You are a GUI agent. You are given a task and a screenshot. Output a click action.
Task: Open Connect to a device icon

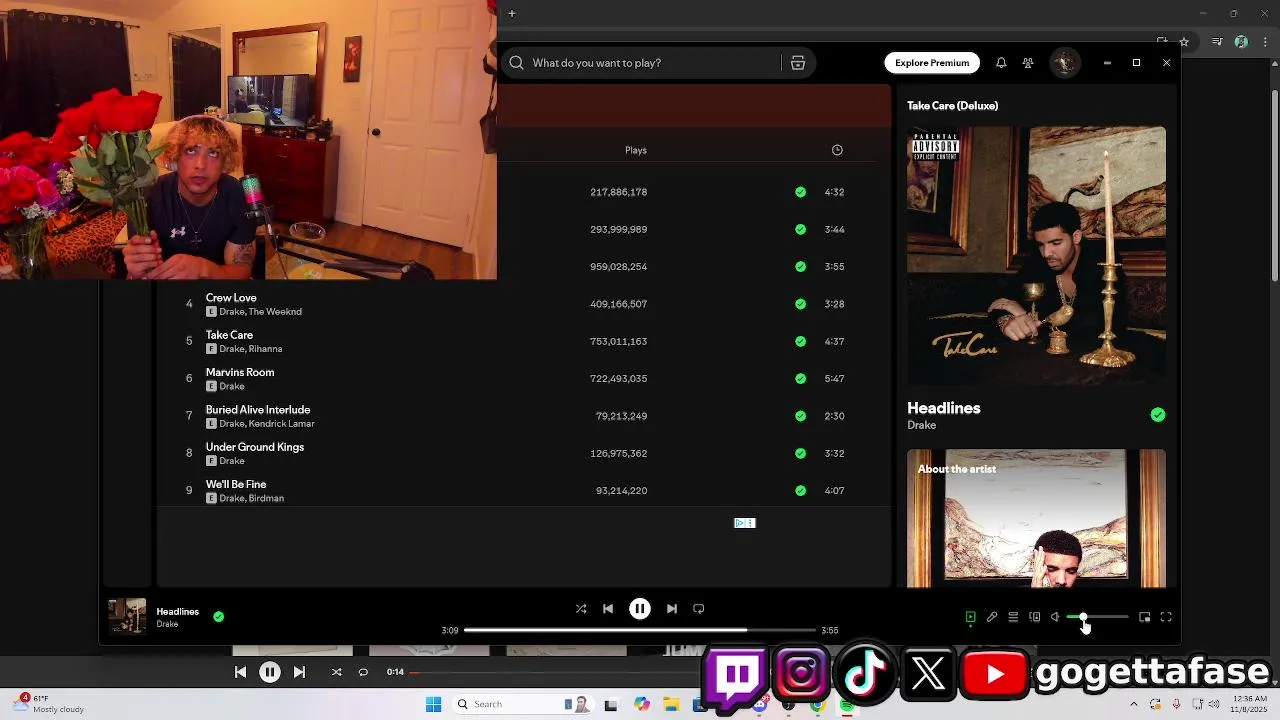tap(1035, 617)
